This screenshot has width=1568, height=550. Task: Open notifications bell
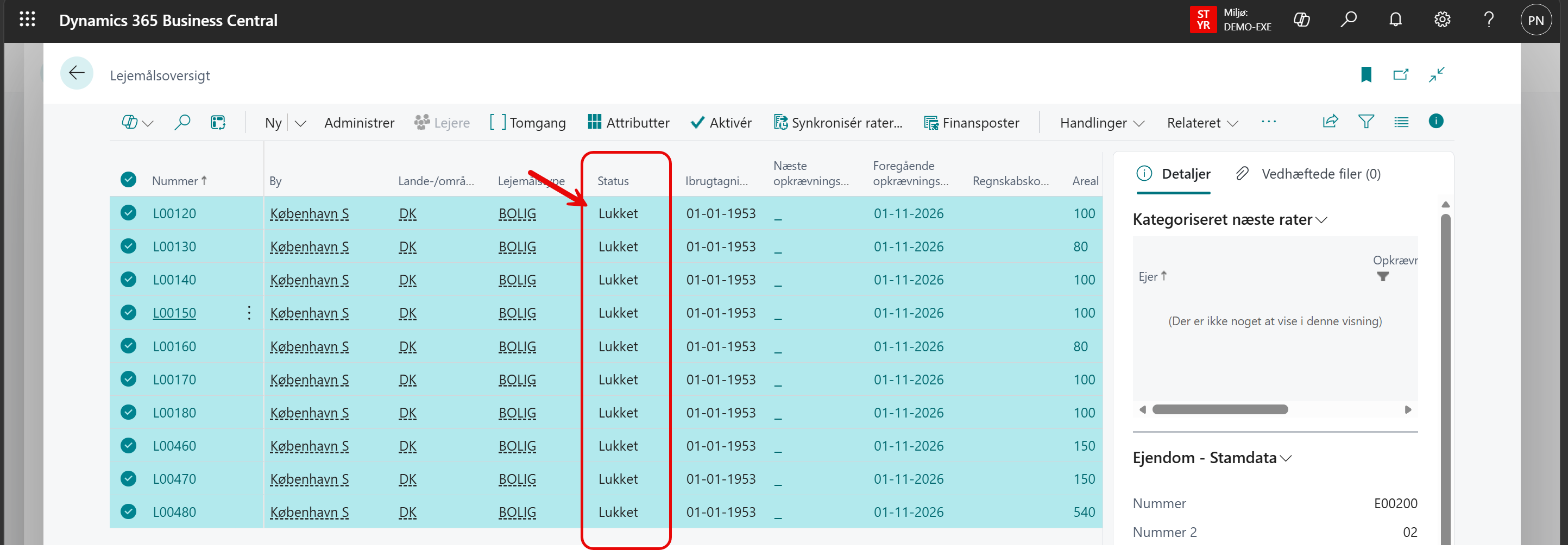1395,20
